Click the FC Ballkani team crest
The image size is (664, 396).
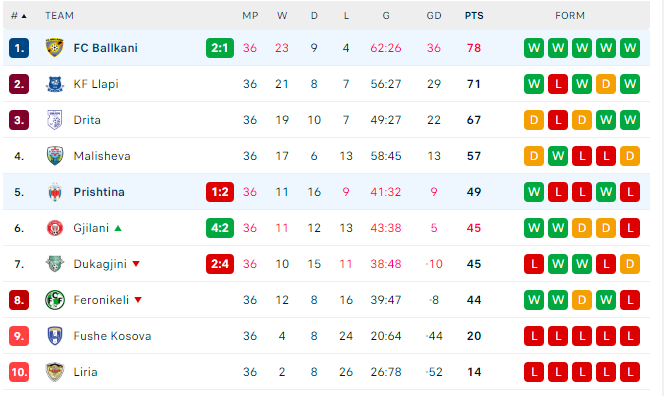tap(55, 47)
